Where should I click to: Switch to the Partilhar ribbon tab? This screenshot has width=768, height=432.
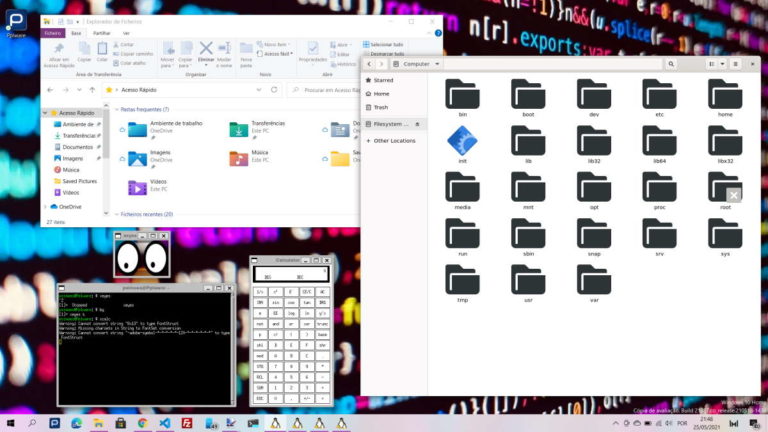point(101,32)
